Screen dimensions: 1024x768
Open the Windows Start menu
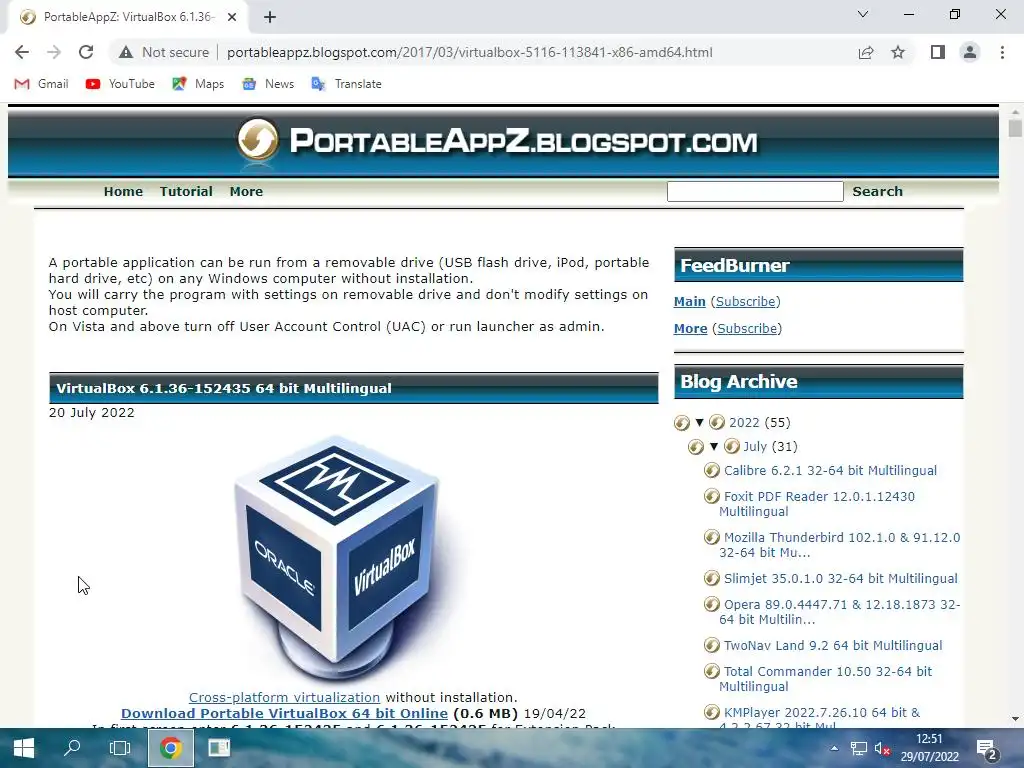coord(24,748)
